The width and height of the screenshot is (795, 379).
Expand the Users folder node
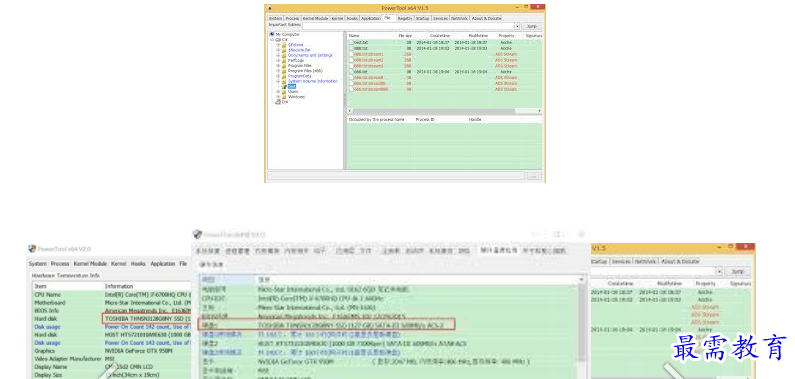[x=278, y=92]
